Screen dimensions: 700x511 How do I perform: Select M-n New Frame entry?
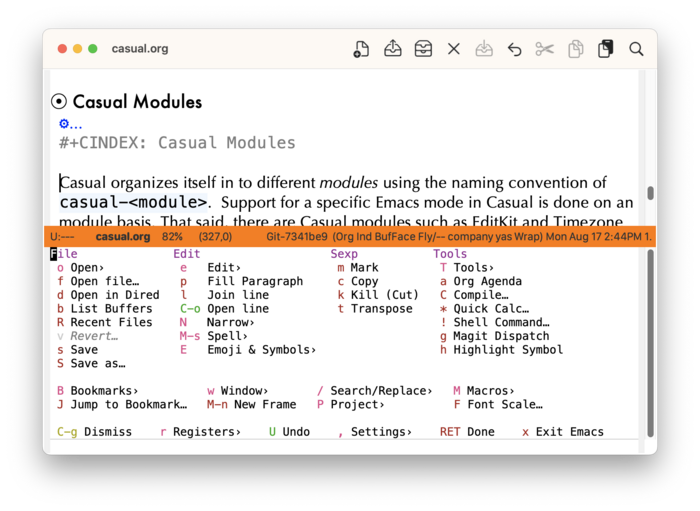[x=251, y=404]
